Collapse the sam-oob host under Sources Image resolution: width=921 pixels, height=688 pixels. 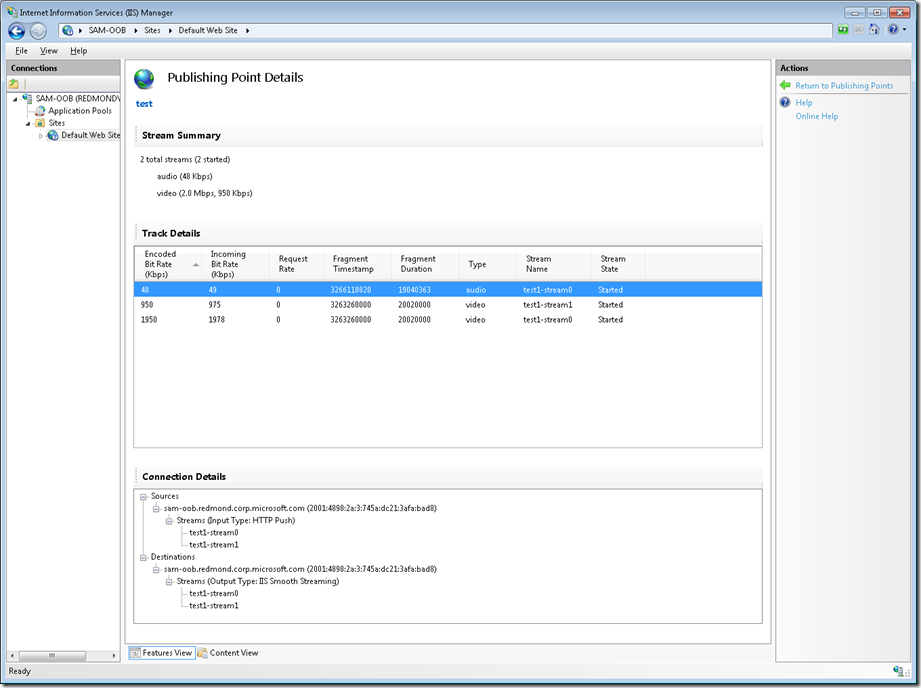pos(156,509)
